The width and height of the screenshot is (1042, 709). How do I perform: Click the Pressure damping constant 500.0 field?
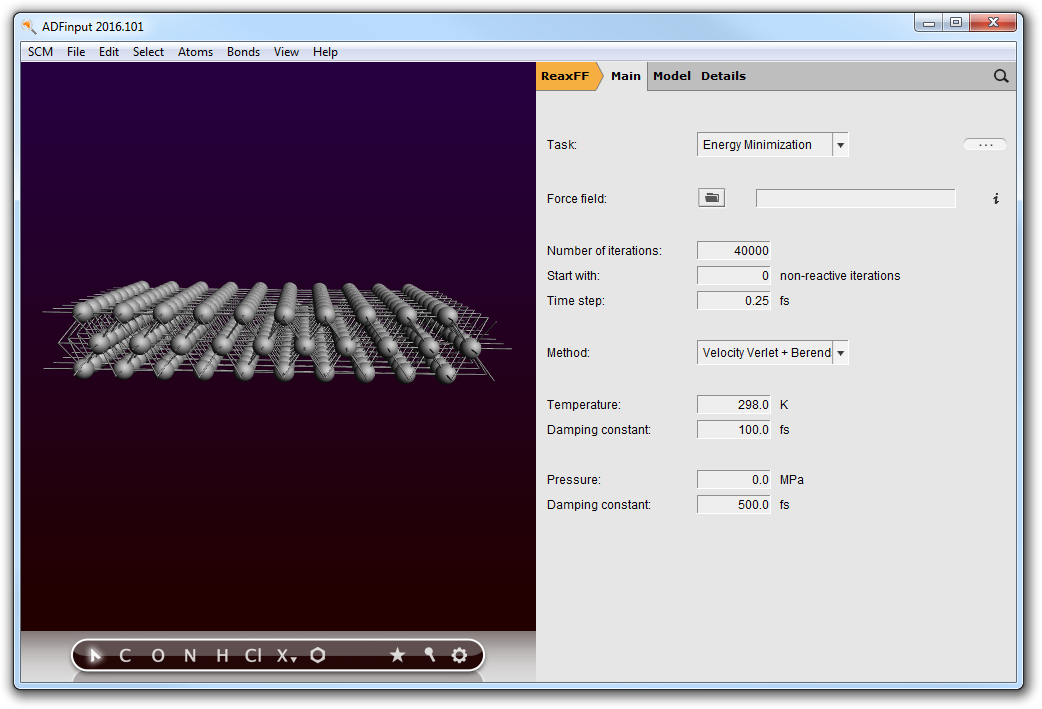coord(734,505)
